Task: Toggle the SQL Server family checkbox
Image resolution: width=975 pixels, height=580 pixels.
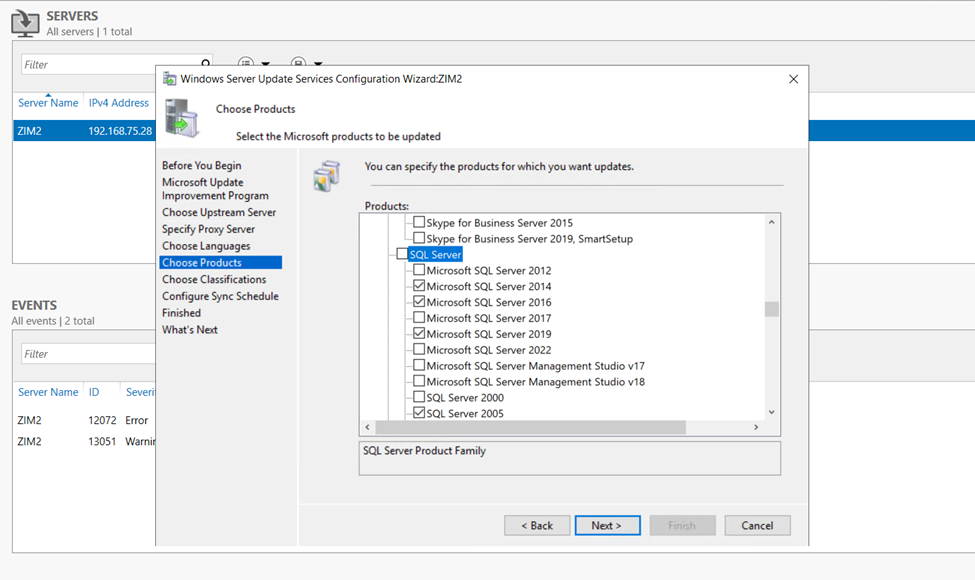Action: [402, 254]
